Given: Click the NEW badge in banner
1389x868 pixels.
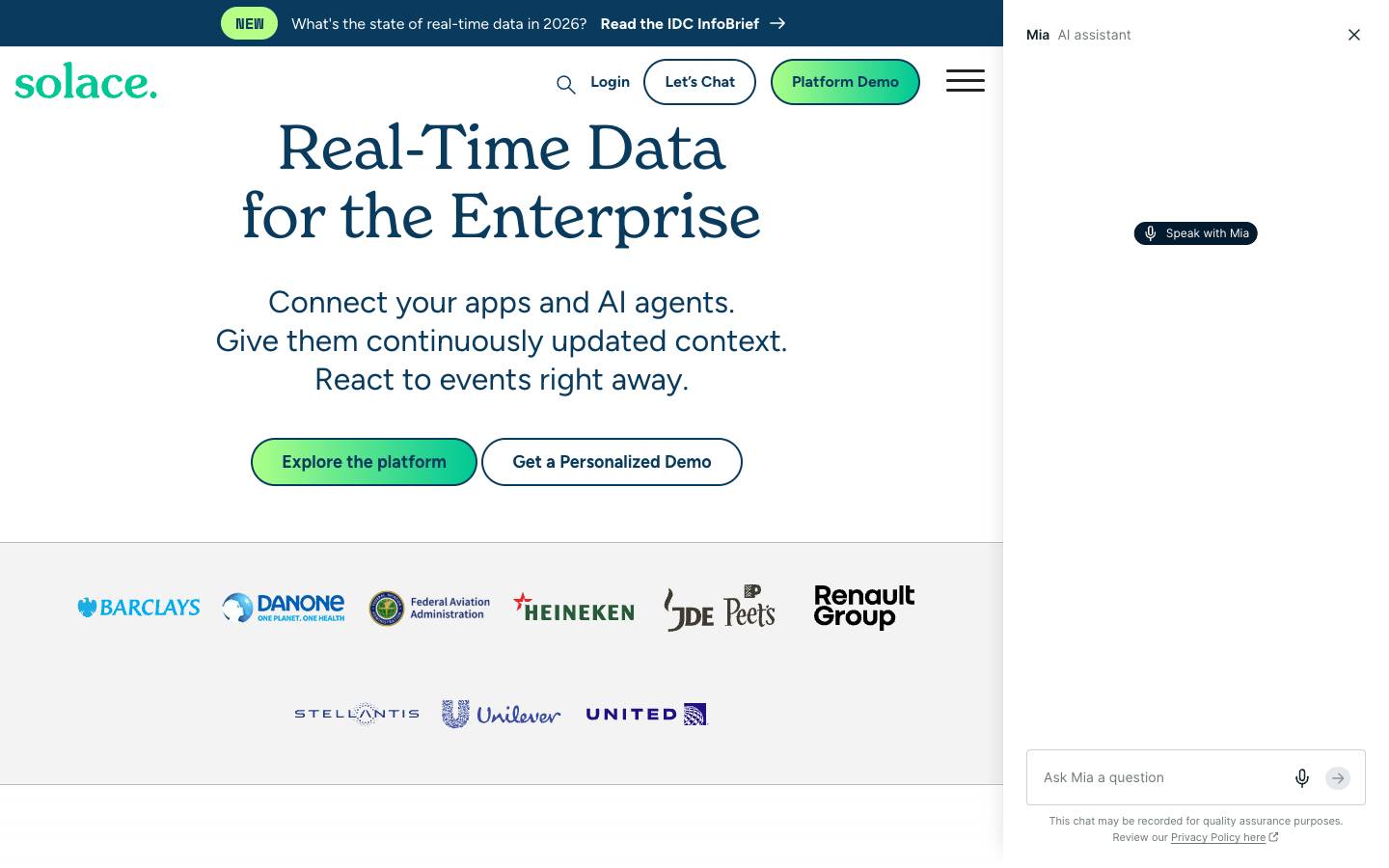Looking at the screenshot, I should pyautogui.click(x=249, y=23).
